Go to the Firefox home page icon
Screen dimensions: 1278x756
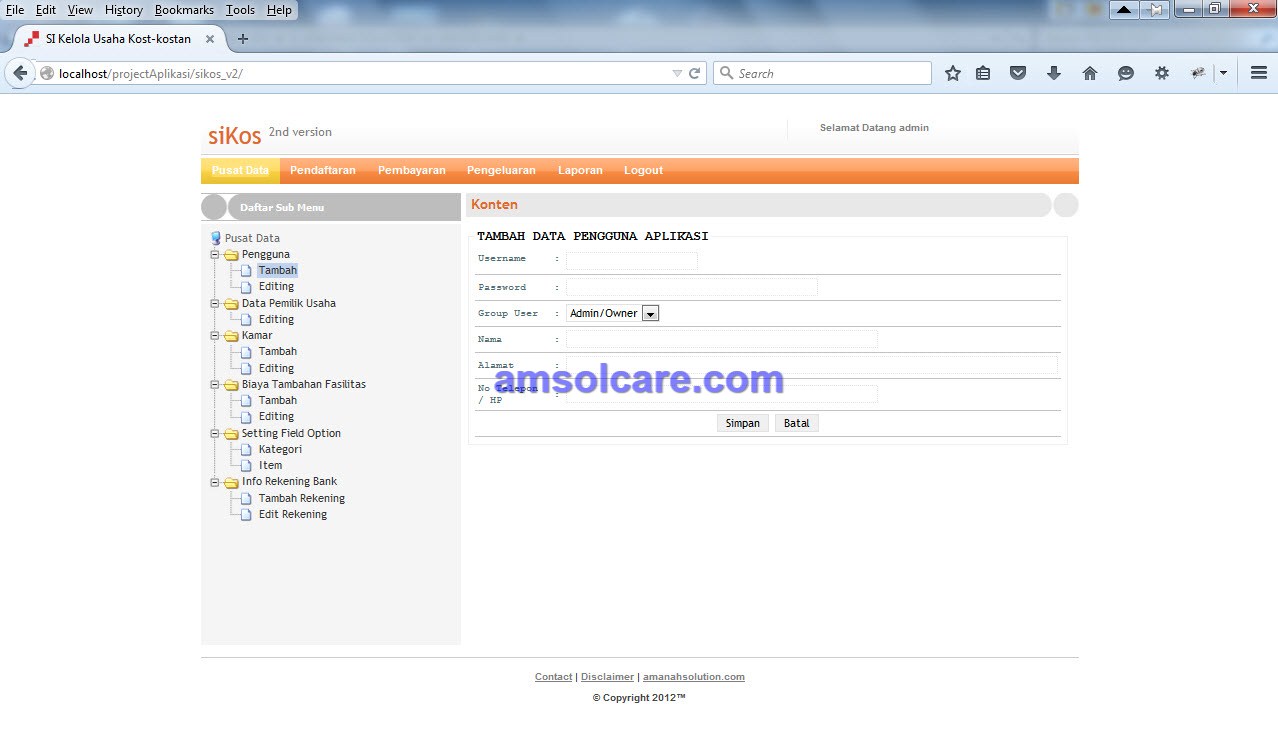(x=1090, y=73)
